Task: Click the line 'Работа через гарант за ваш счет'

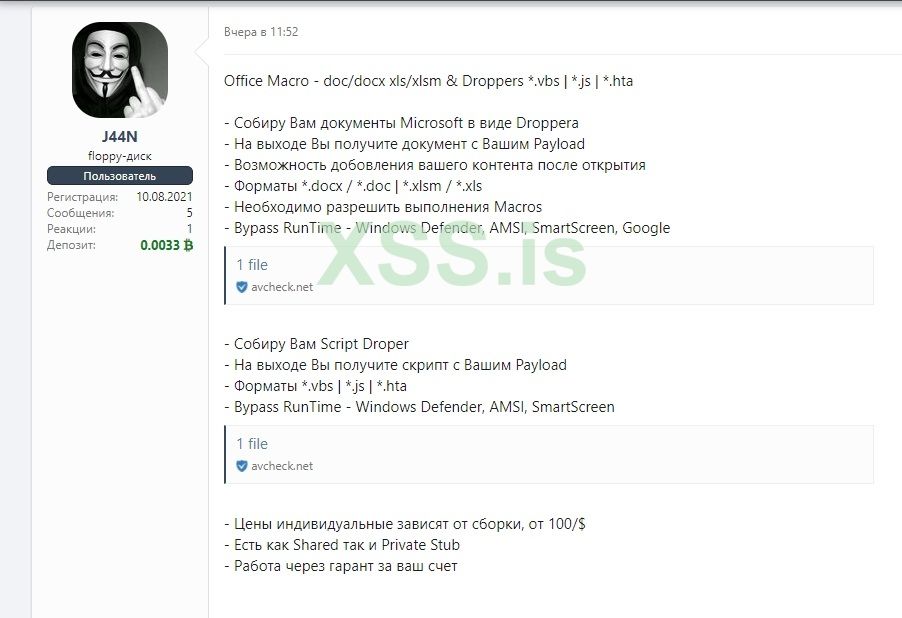Action: pyautogui.click(x=341, y=566)
